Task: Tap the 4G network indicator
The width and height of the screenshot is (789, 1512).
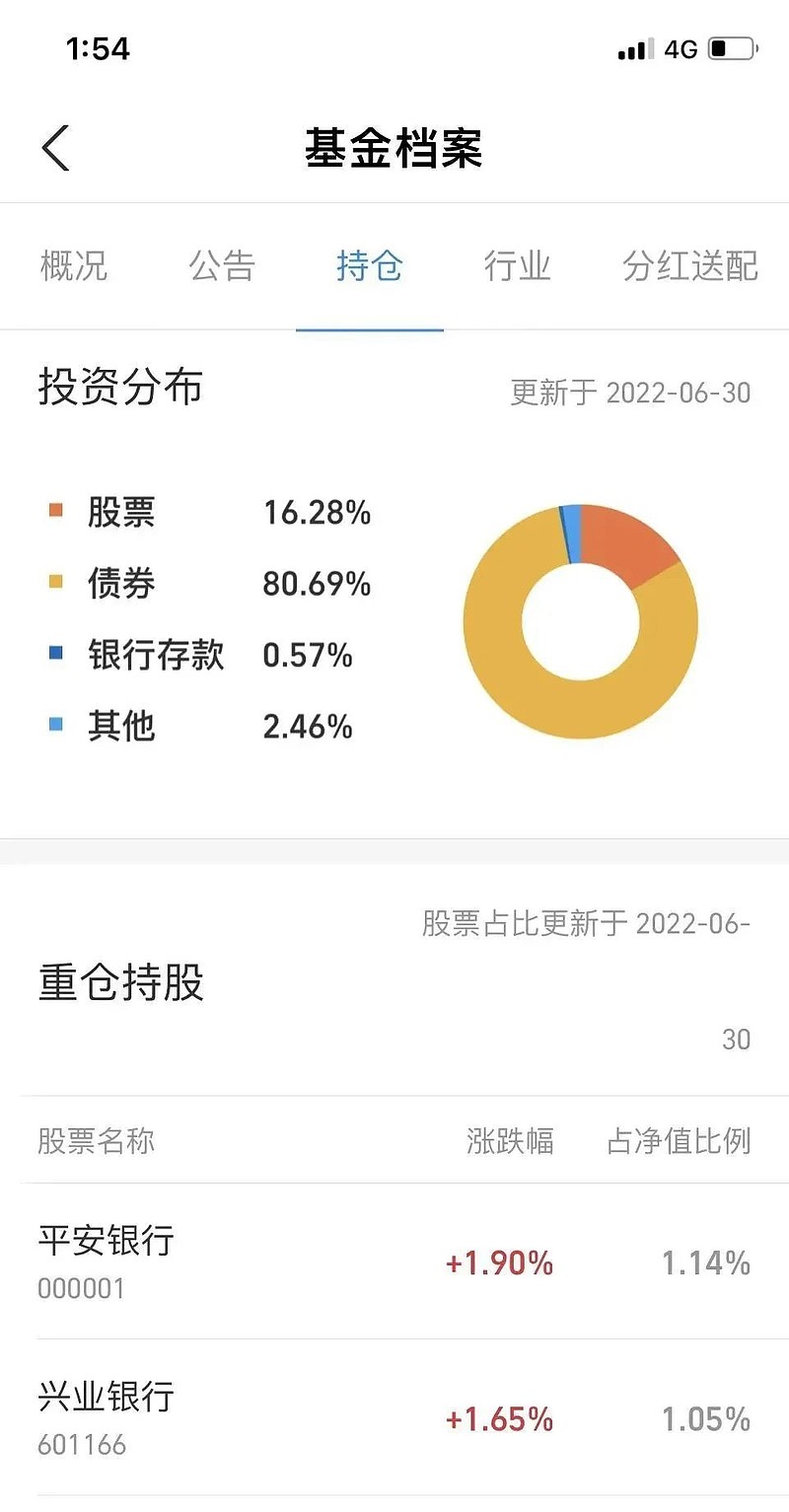Action: 681,49
